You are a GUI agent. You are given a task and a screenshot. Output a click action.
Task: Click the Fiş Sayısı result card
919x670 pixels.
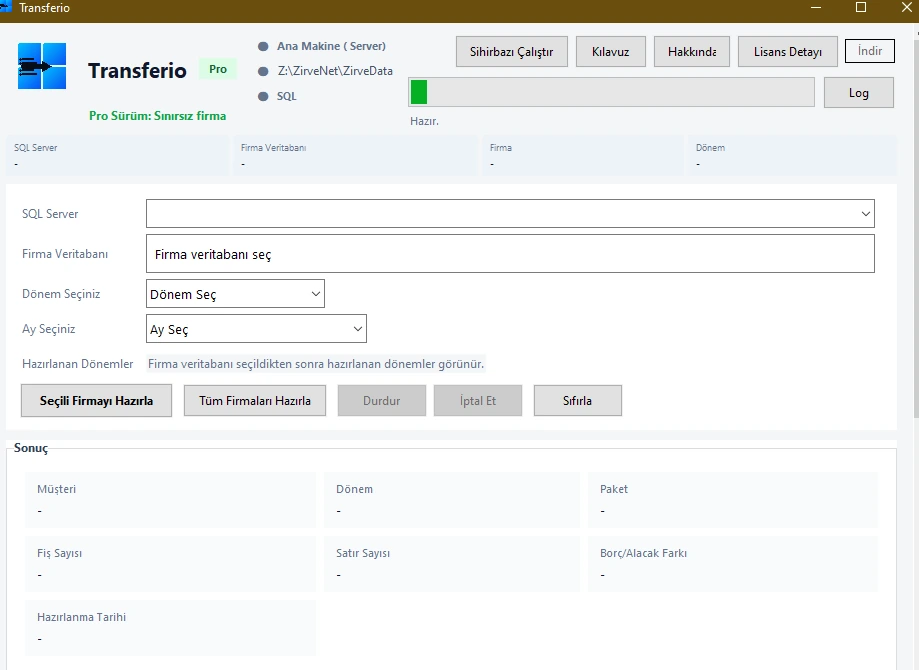tap(171, 564)
